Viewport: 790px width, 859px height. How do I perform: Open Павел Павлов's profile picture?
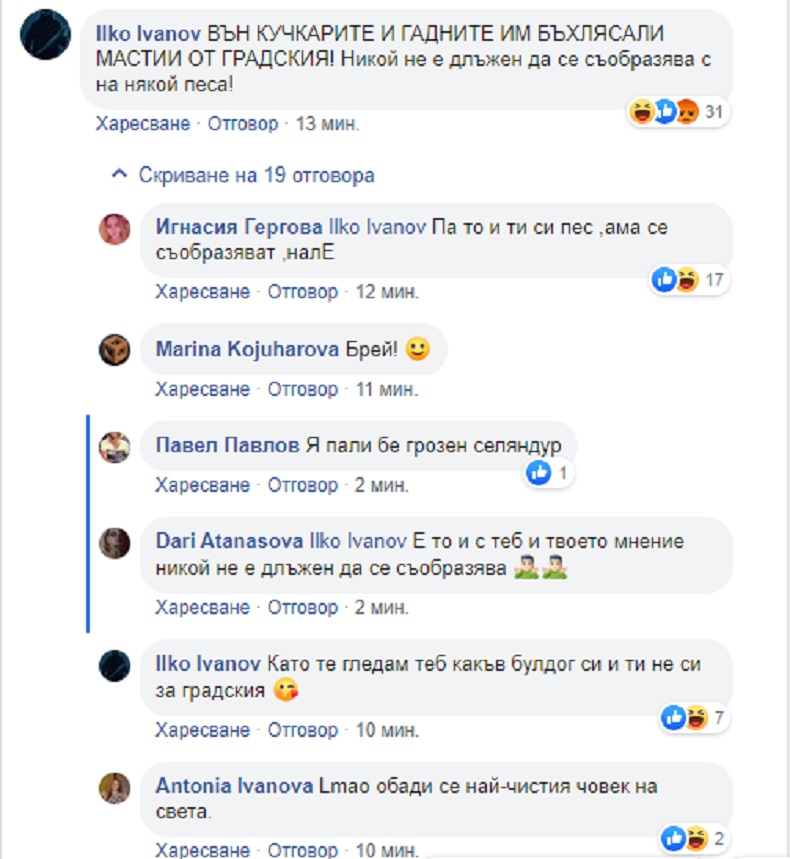point(115,446)
